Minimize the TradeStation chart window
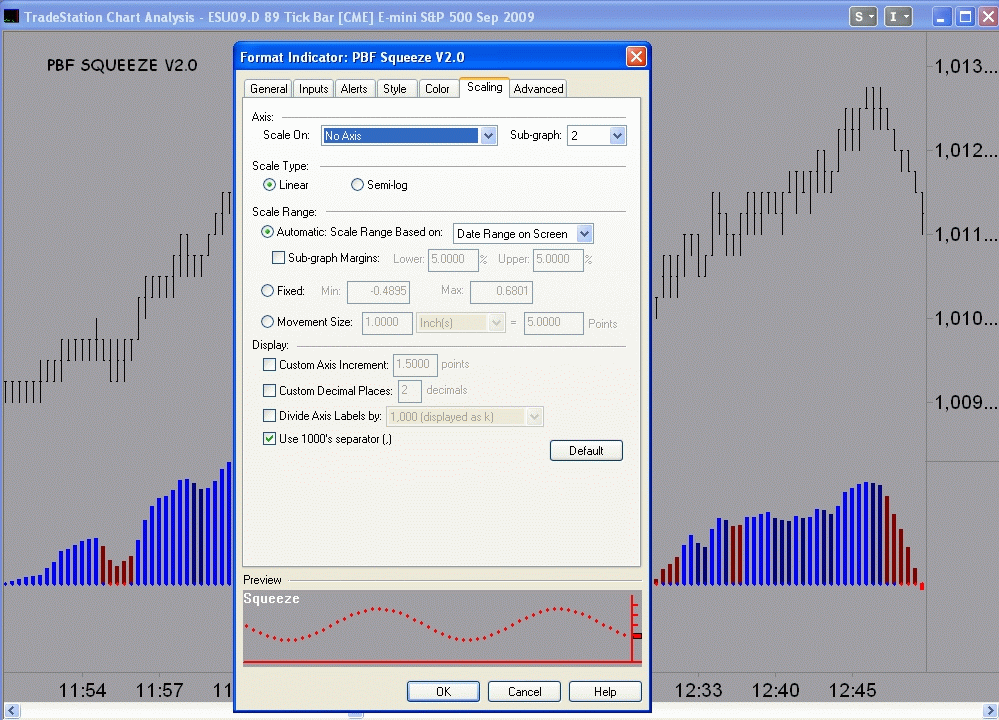The height and width of the screenshot is (720, 999). click(x=941, y=17)
